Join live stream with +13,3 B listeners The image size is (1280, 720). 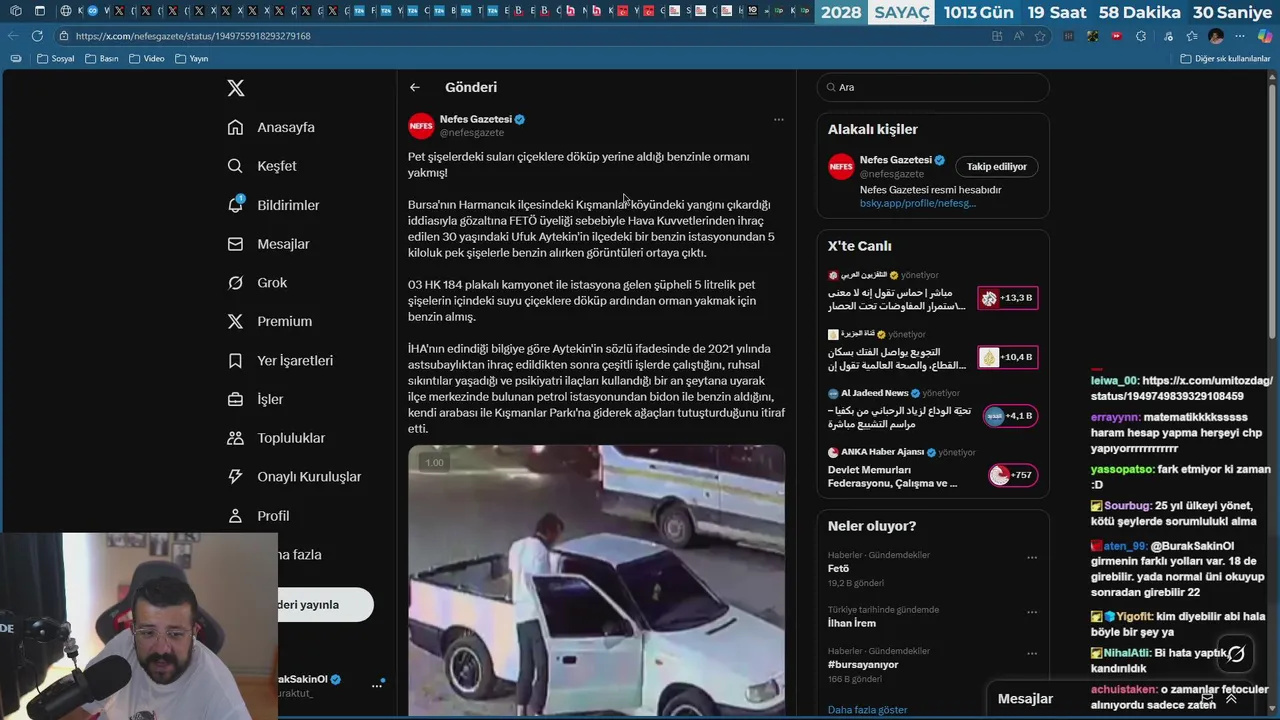(1008, 298)
